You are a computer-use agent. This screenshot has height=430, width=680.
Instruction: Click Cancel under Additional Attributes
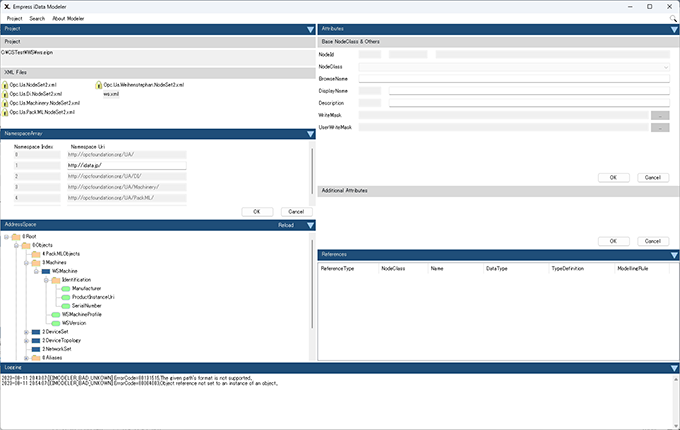point(653,241)
